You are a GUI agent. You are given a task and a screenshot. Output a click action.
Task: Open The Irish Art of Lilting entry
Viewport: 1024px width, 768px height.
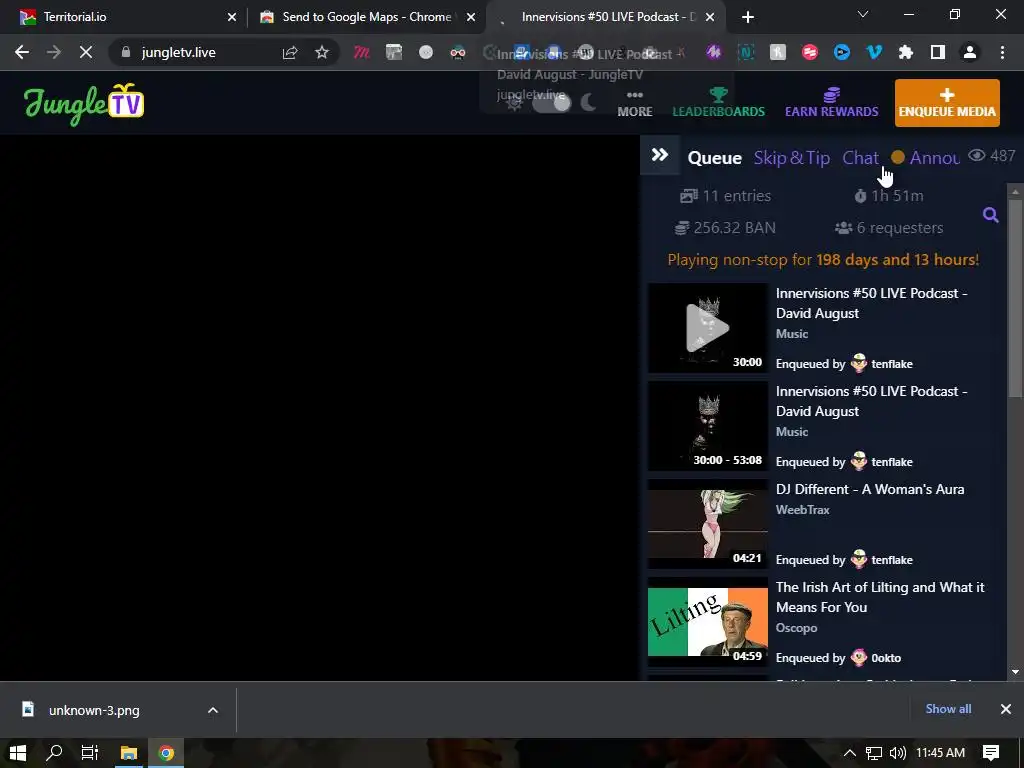pos(880,597)
